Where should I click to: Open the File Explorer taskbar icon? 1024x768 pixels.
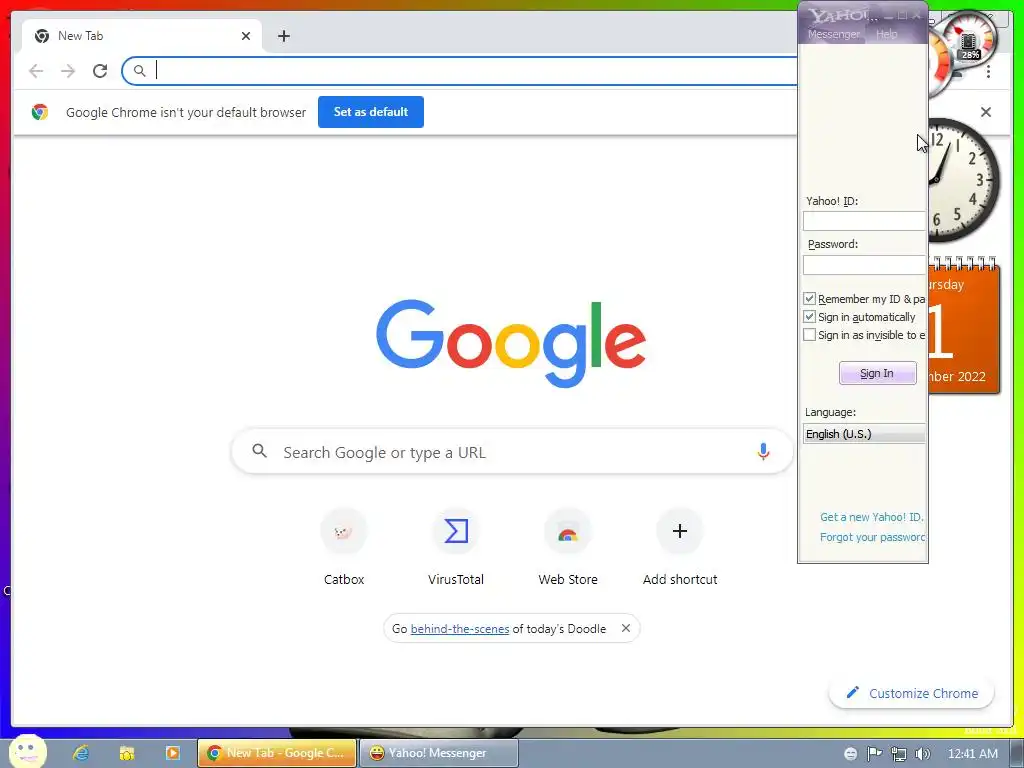(x=127, y=753)
